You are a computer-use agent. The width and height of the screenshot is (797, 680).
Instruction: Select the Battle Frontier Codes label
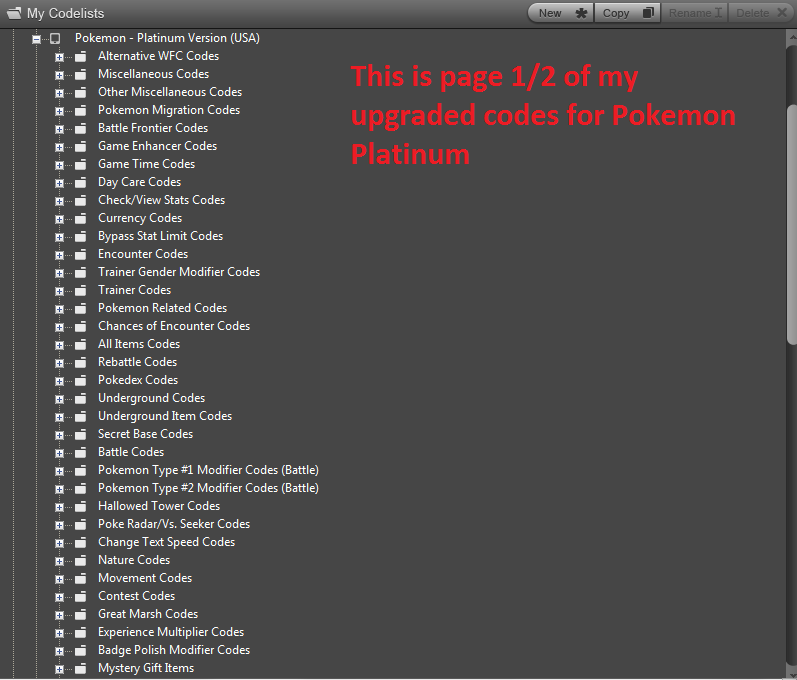click(153, 128)
